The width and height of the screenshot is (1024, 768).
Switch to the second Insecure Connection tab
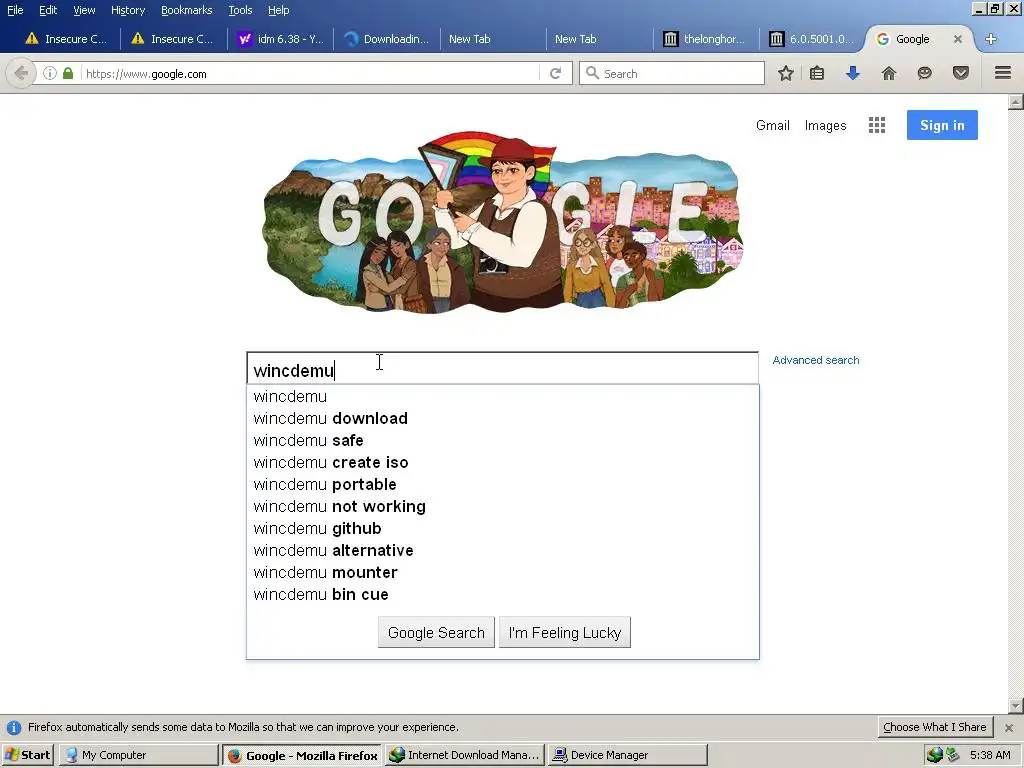point(173,39)
